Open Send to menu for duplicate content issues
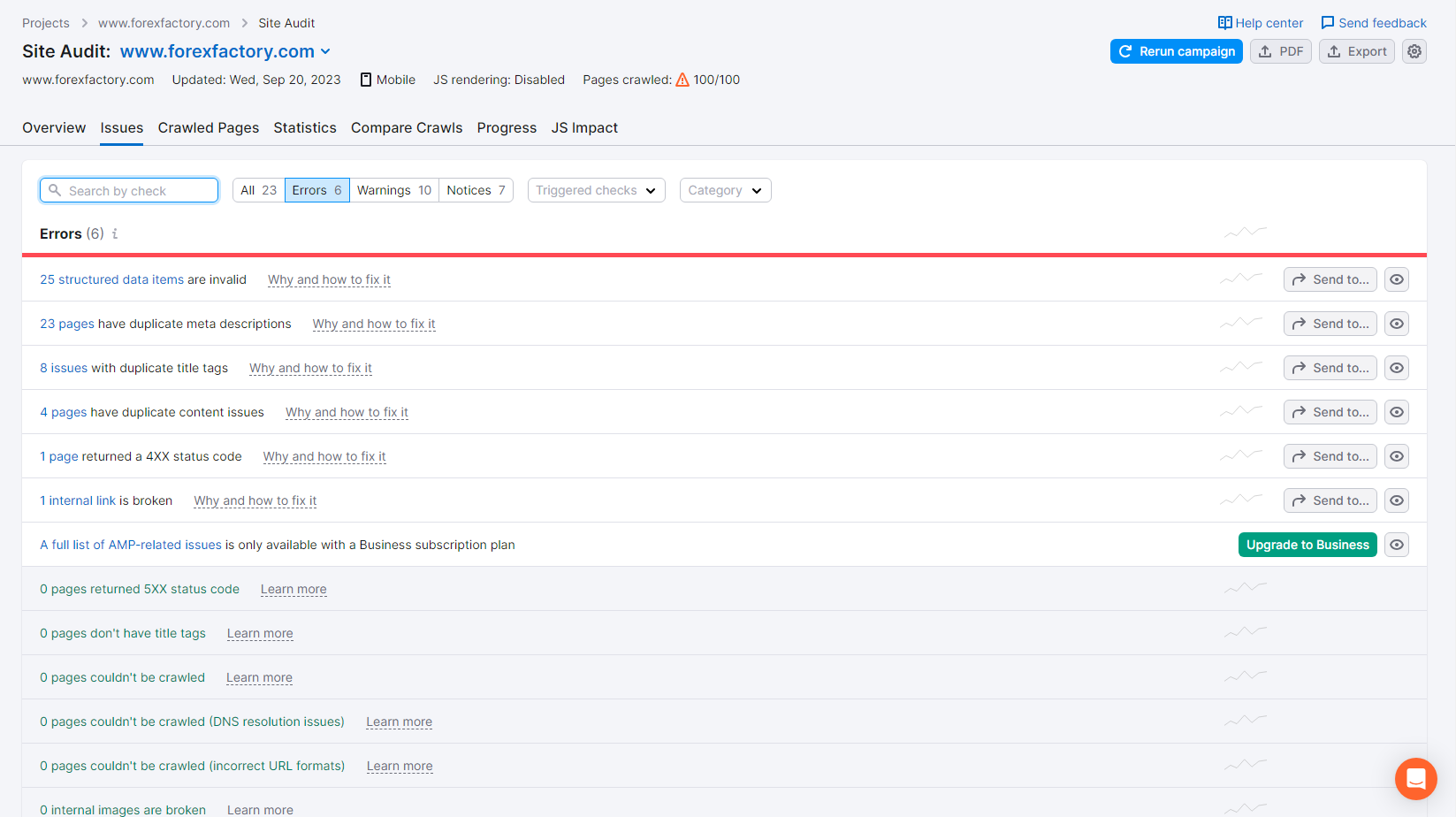Image resolution: width=1456 pixels, height=817 pixels. coord(1330,412)
